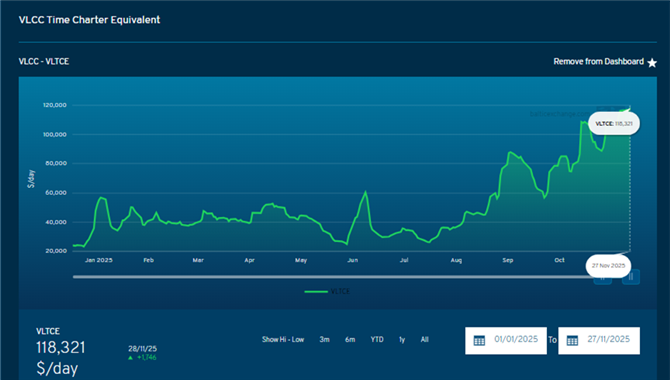Click the Mar x-axis label

tap(198, 260)
